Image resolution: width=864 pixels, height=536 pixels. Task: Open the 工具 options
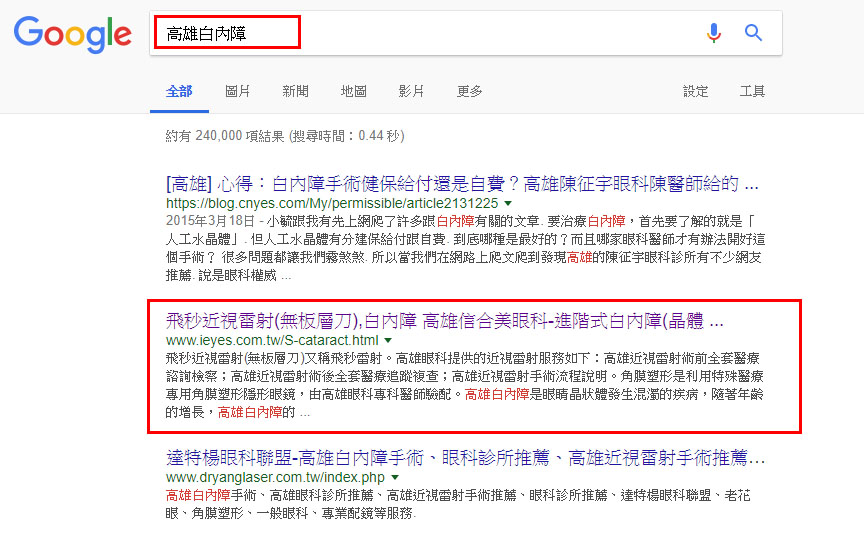[x=752, y=91]
